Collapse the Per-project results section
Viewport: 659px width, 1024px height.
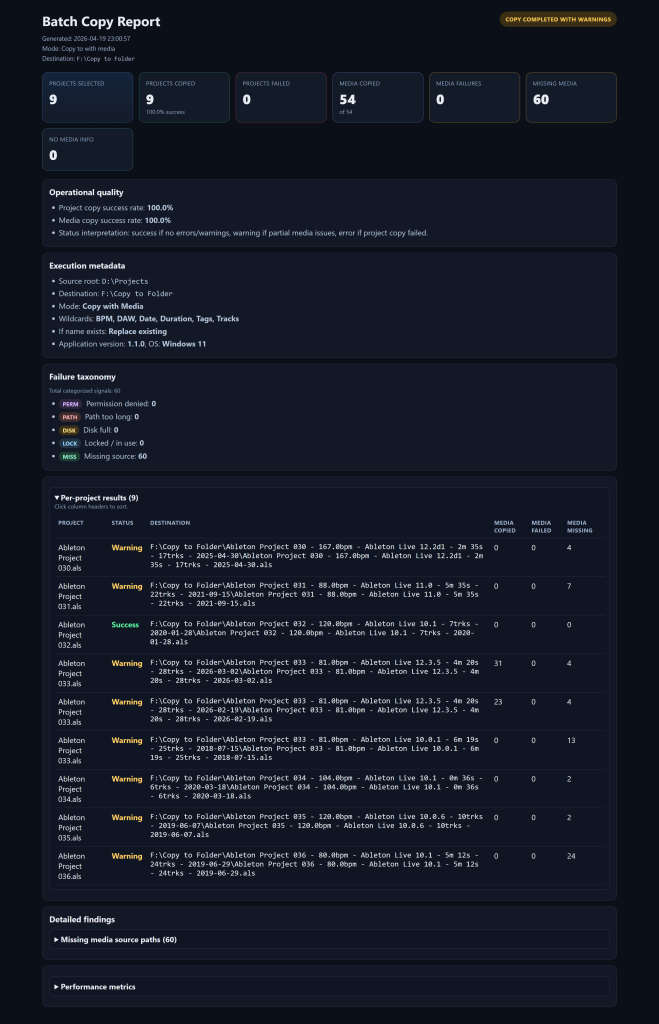(x=96, y=497)
